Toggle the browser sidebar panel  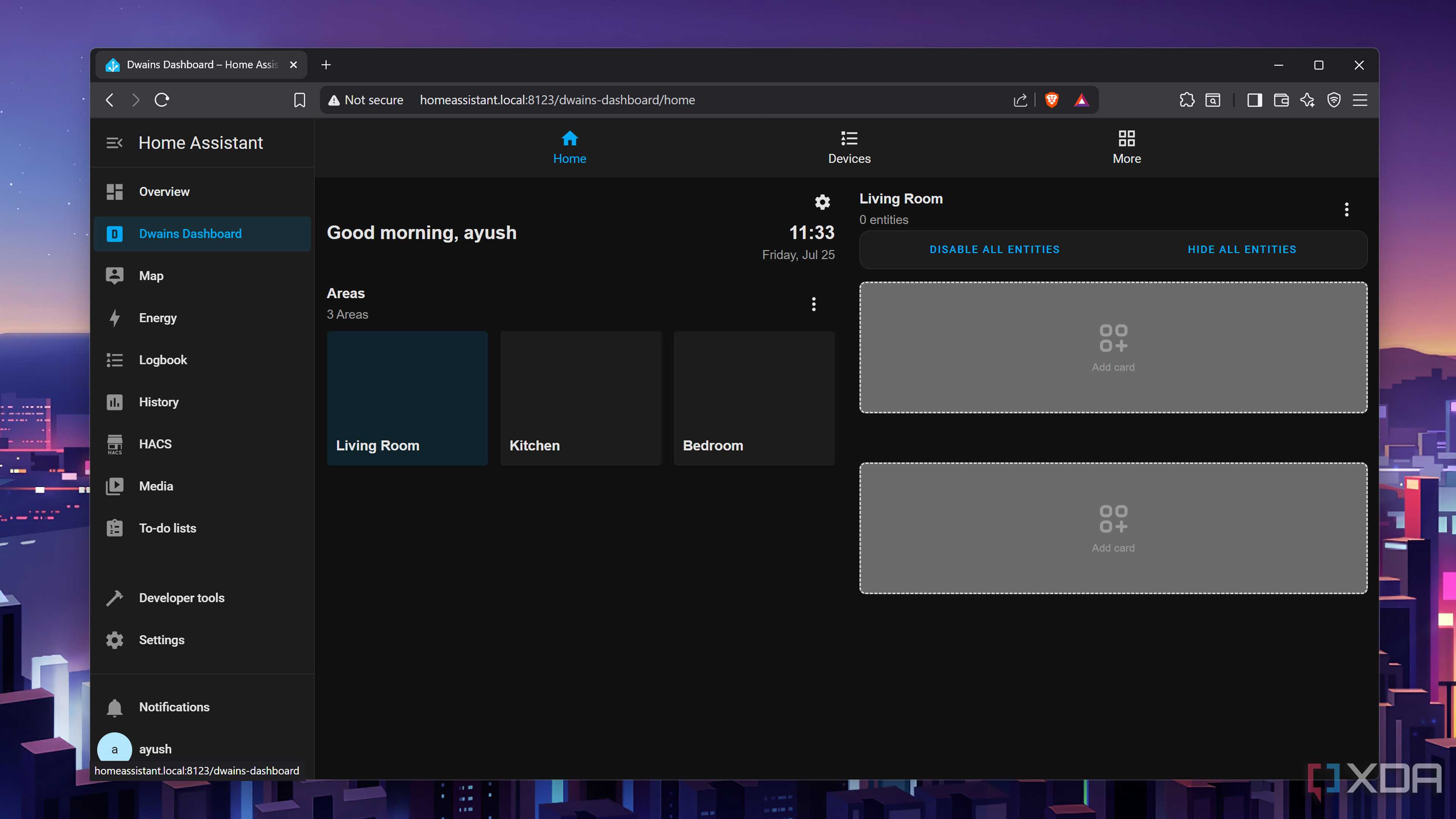pos(1255,100)
